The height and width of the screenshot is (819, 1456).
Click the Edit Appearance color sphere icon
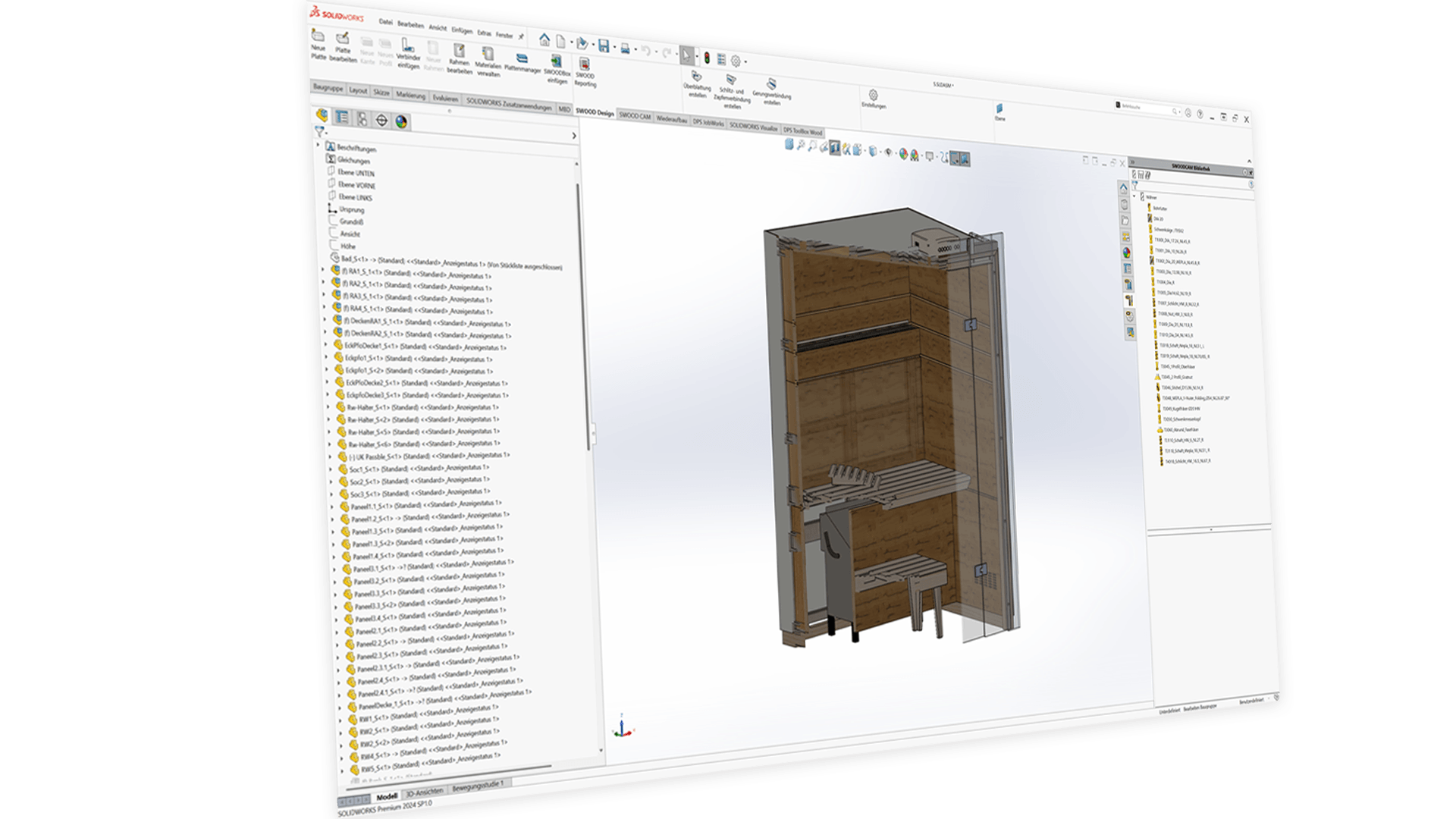[904, 154]
